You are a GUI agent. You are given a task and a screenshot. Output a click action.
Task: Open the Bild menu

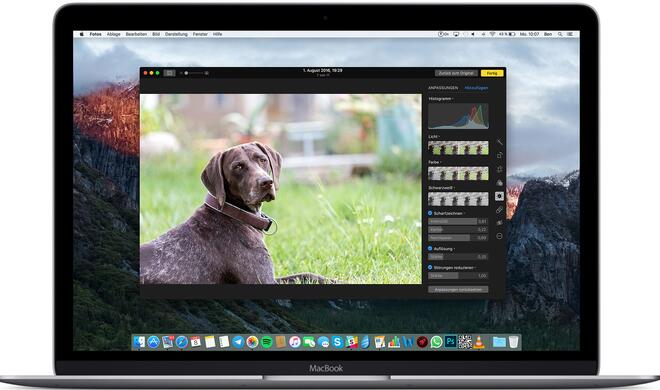point(156,34)
